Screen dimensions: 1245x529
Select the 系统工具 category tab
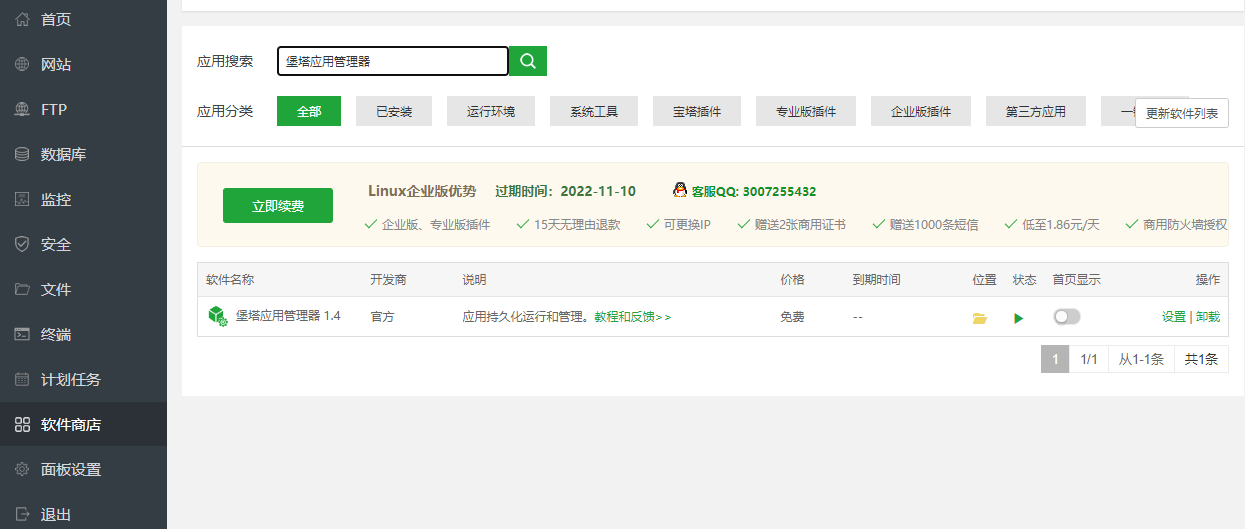594,111
